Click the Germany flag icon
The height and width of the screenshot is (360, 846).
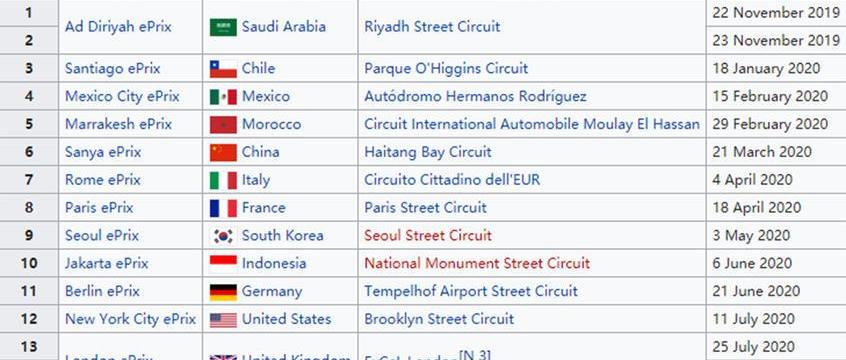coord(223,292)
